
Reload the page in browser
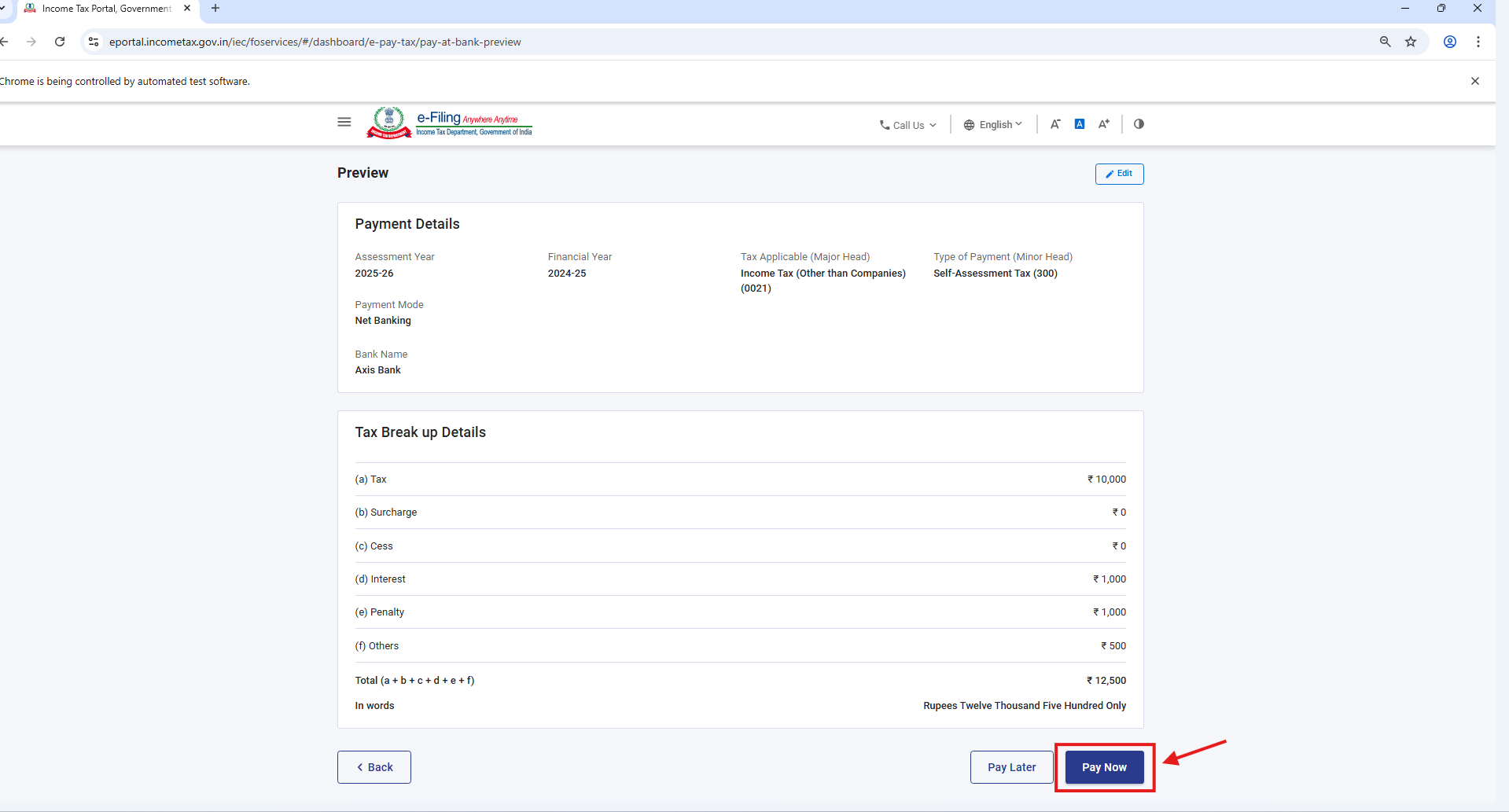click(60, 42)
